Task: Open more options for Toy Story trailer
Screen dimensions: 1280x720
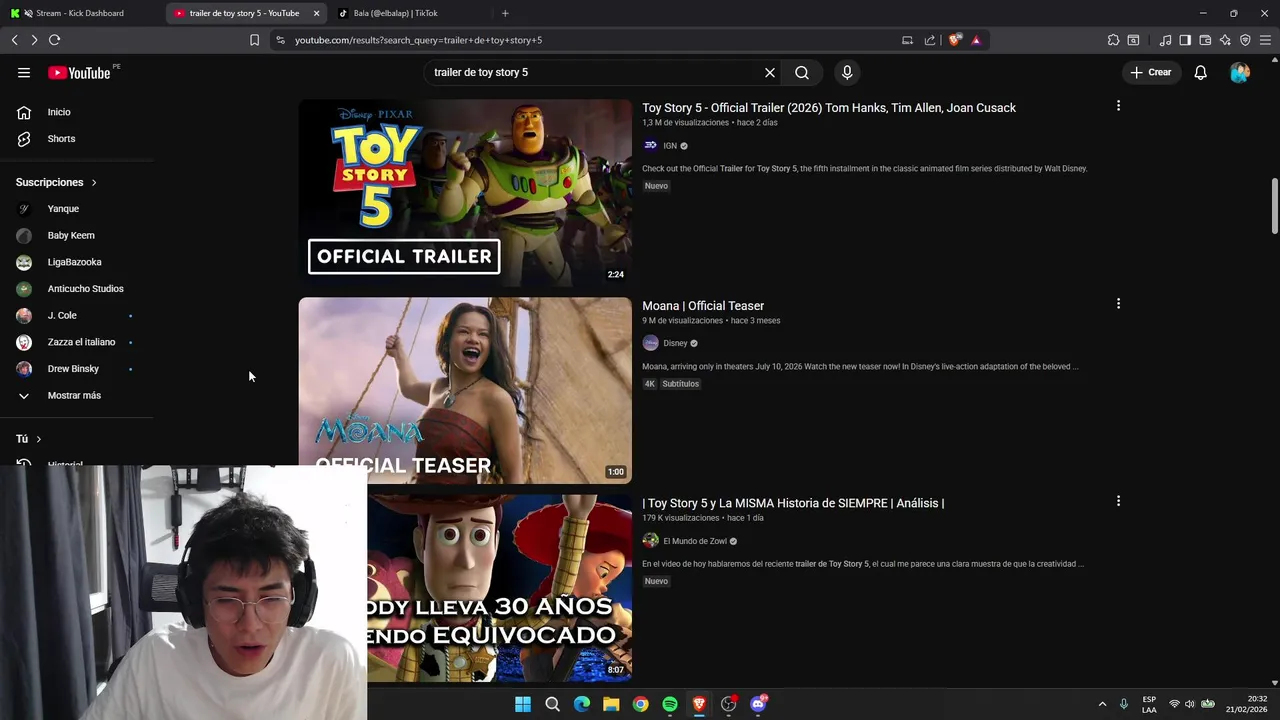Action: 1118,105
